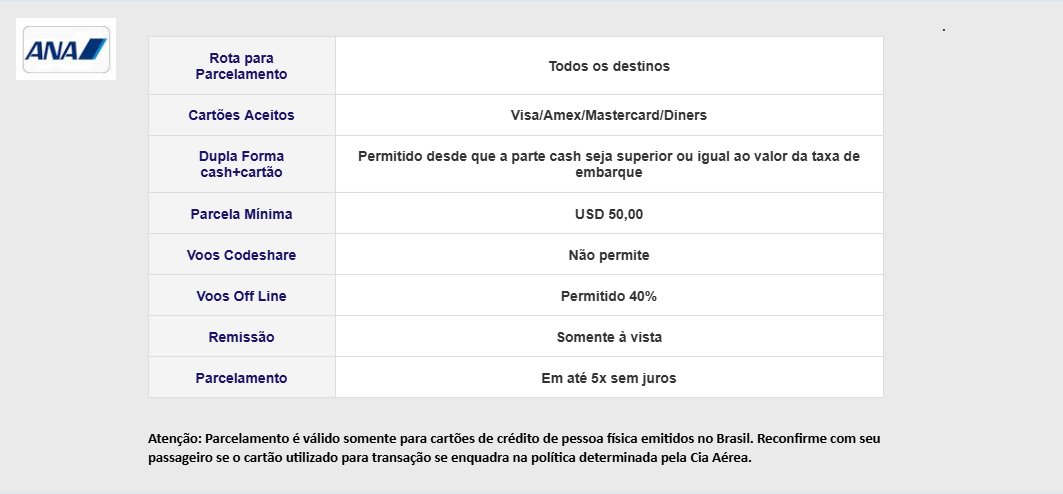The width and height of the screenshot is (1063, 494).
Task: Click the 'Permitido desde que a parte cash' description
Action: tap(609, 164)
